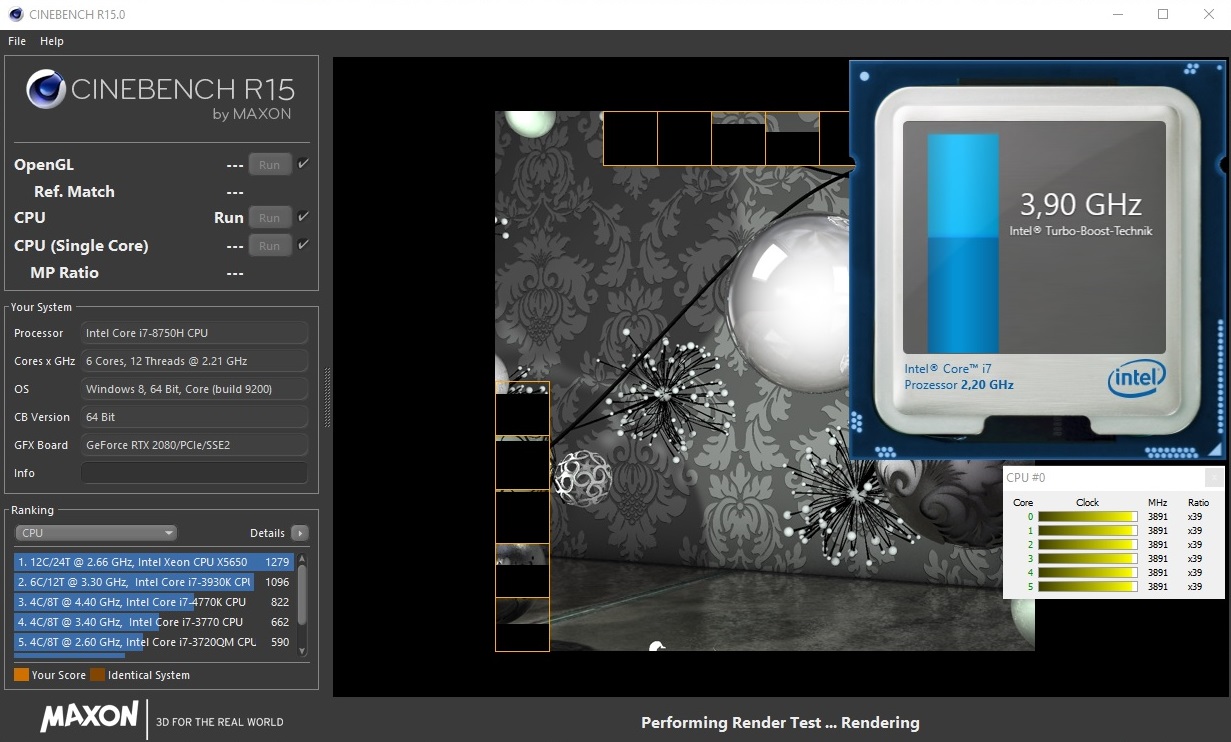This screenshot has height=742, width=1231.
Task: Click the empty Info text field
Action: click(x=194, y=473)
